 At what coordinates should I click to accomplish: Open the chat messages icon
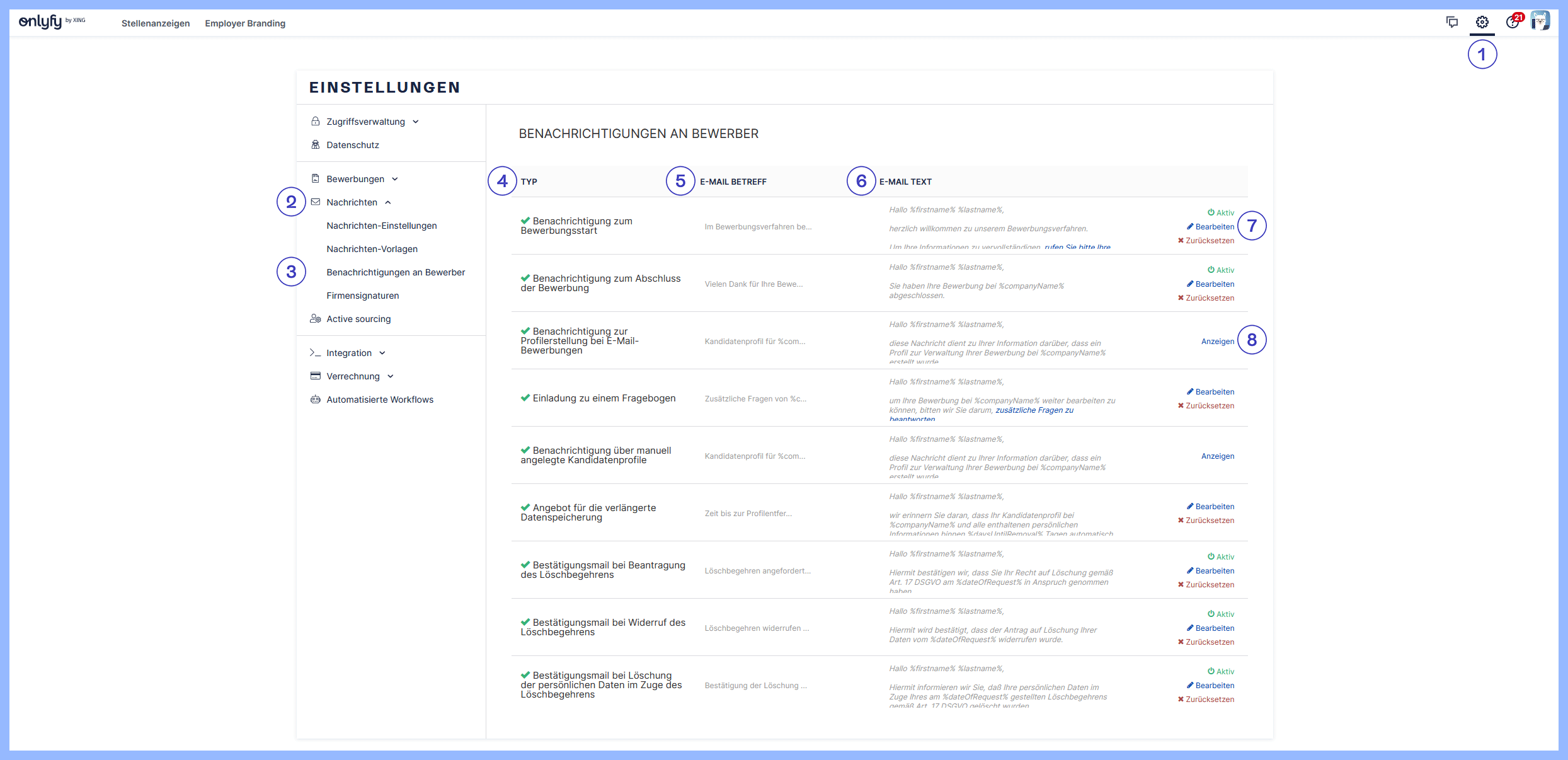pos(1452,23)
